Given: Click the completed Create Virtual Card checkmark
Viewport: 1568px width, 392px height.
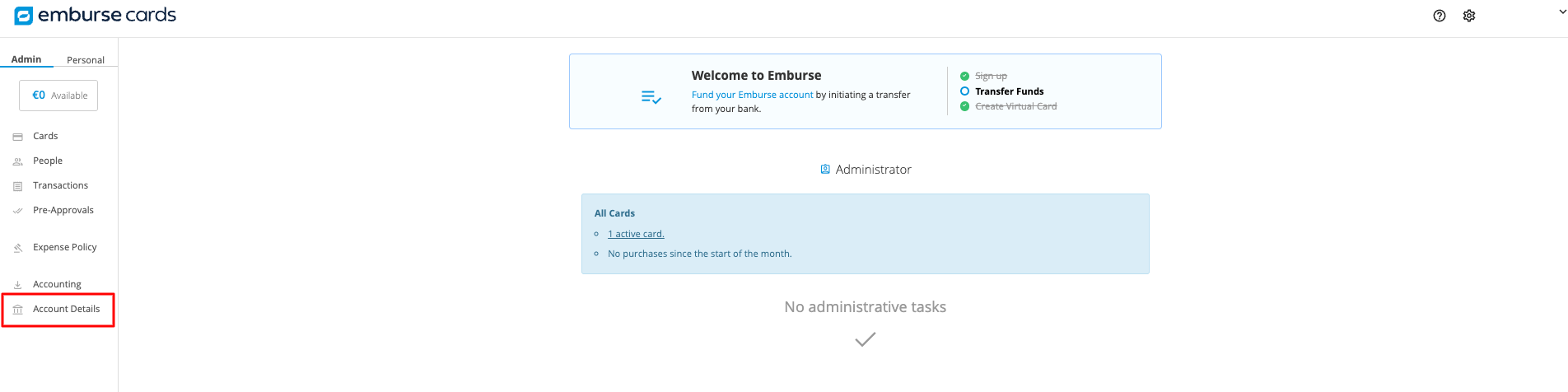Looking at the screenshot, I should [x=964, y=106].
